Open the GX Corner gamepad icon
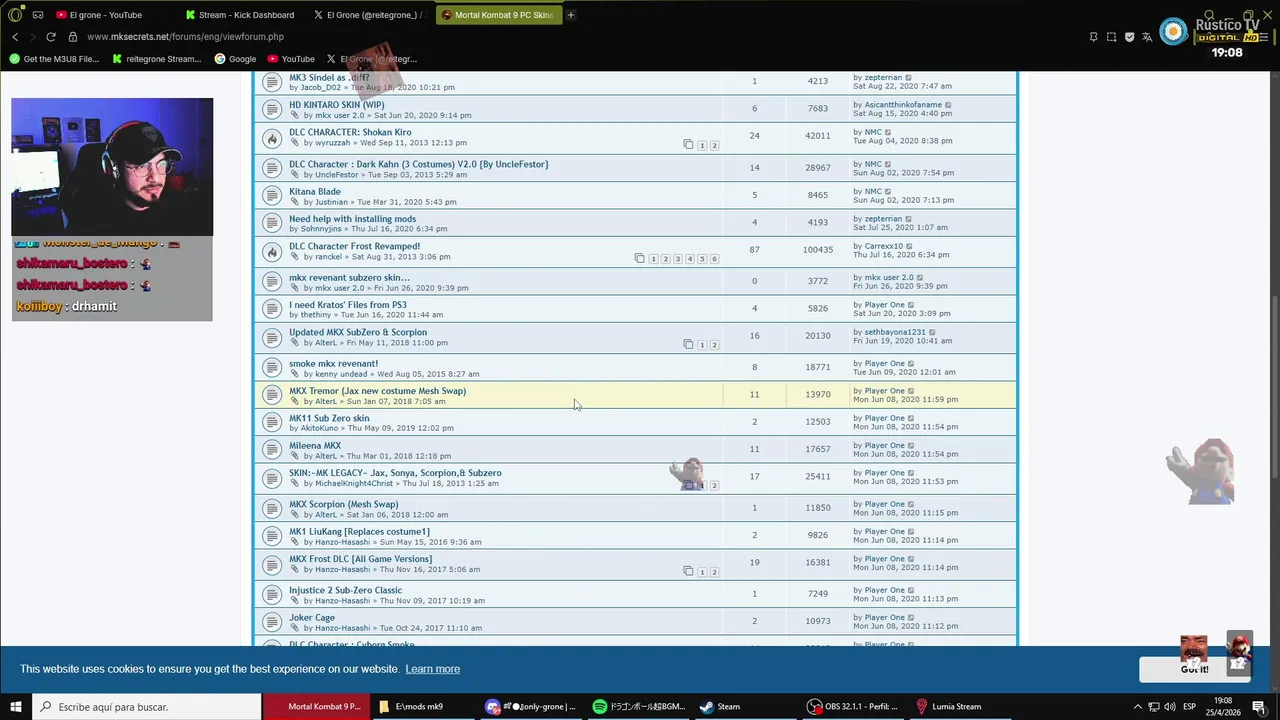 [38, 15]
